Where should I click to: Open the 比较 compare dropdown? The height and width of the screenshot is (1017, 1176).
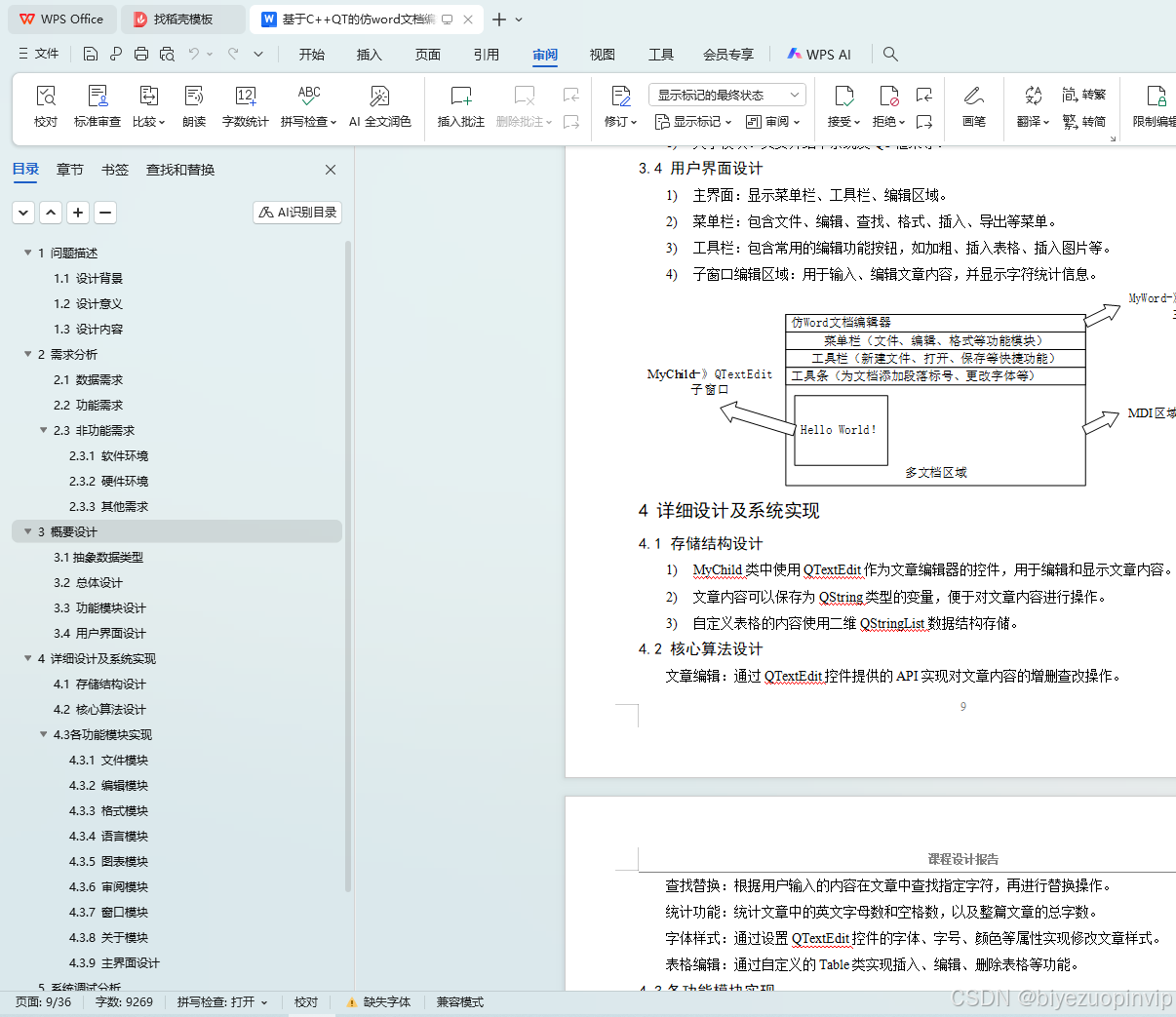(149, 122)
